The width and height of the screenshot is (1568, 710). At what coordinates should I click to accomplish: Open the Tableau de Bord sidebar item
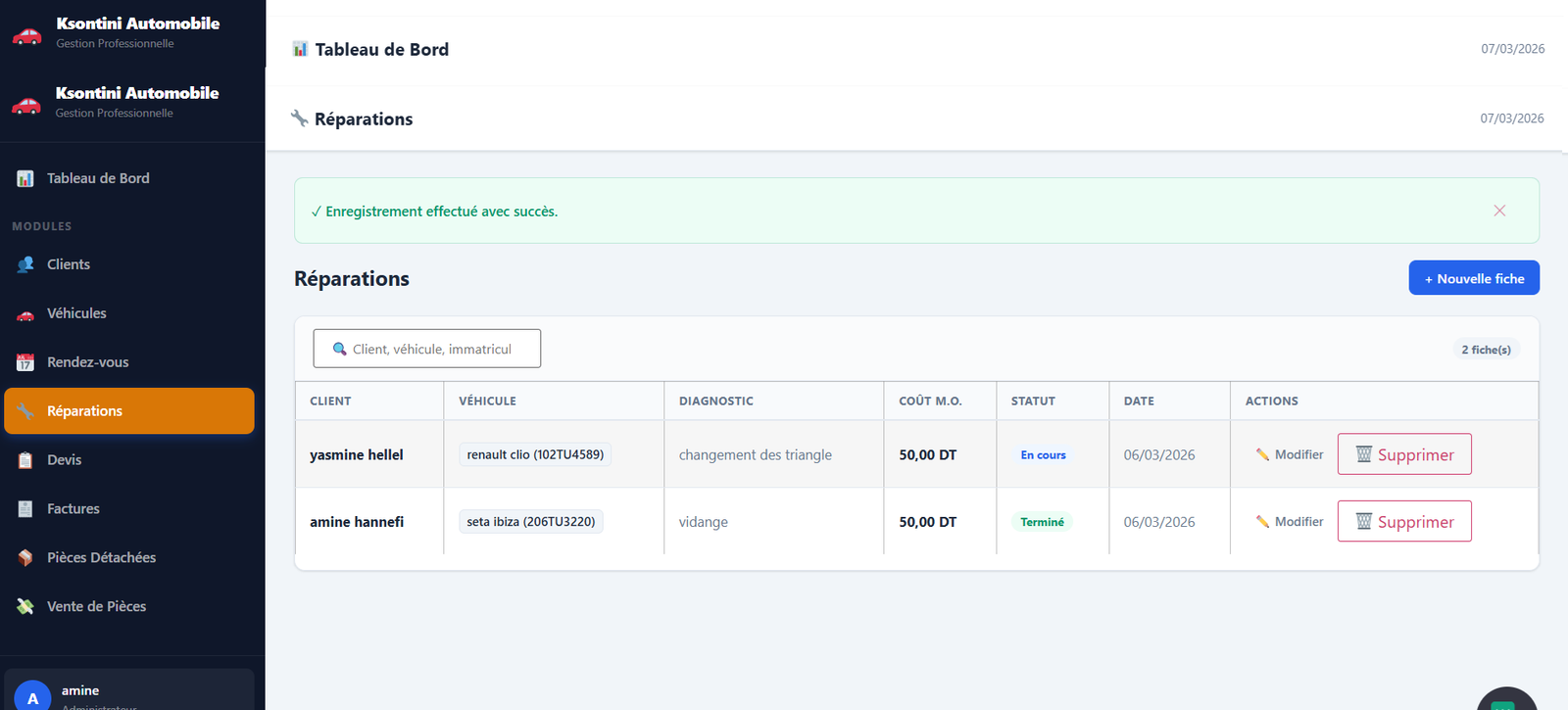[x=97, y=178]
